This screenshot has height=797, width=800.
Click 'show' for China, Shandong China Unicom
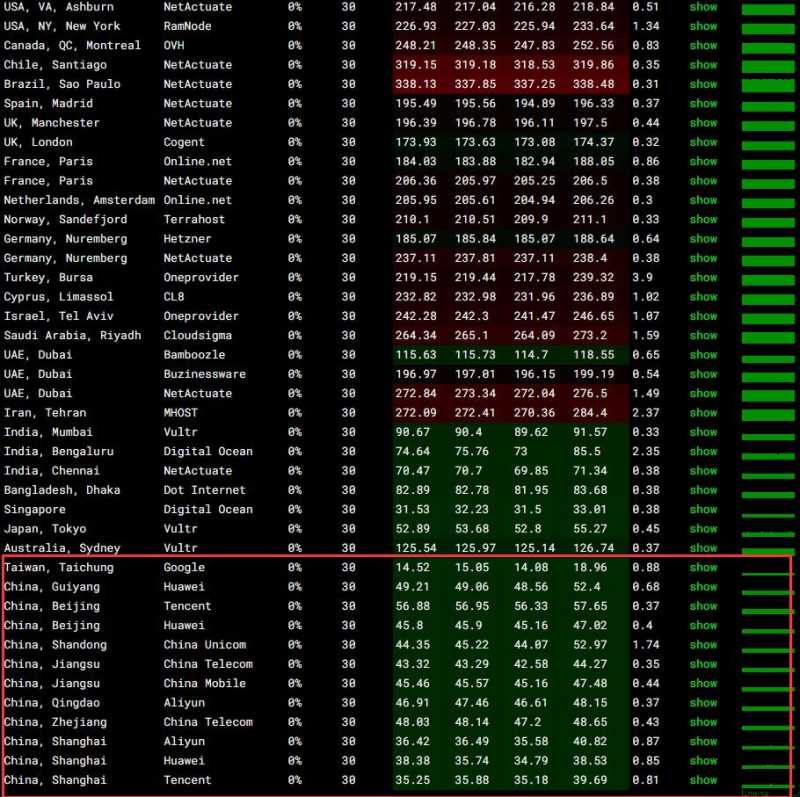pyautogui.click(x=703, y=645)
